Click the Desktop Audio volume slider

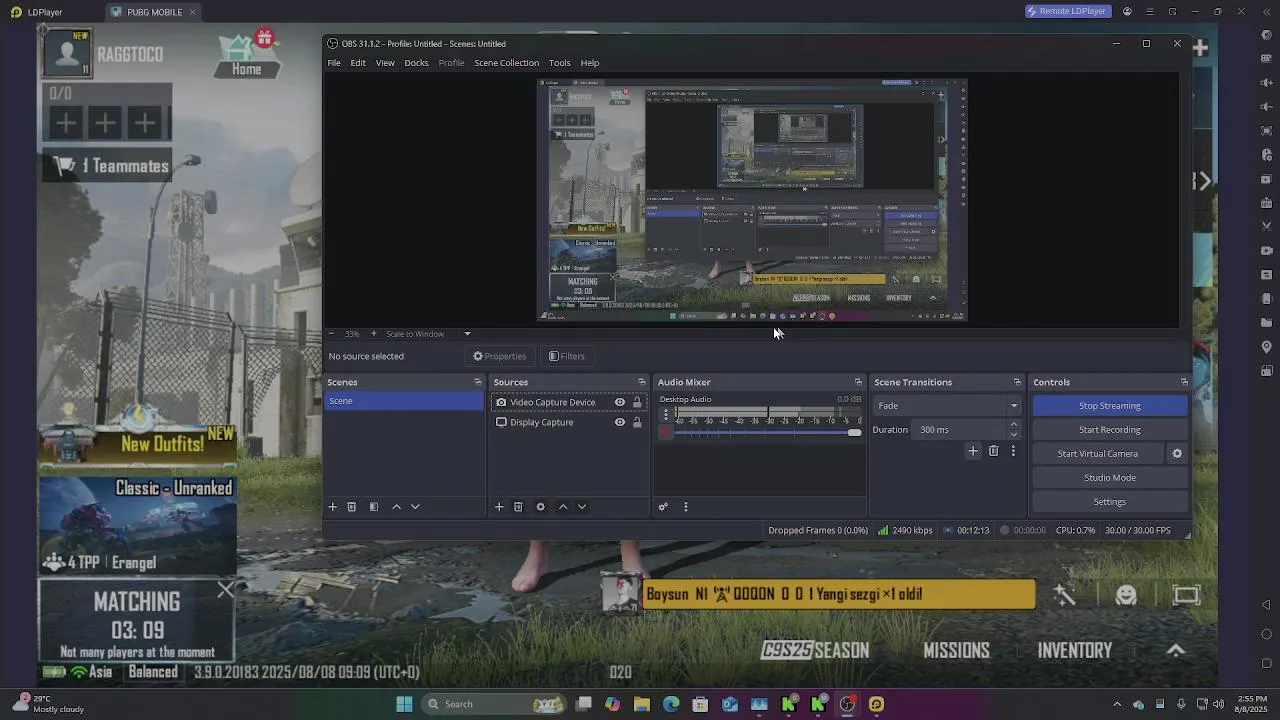tap(768, 432)
